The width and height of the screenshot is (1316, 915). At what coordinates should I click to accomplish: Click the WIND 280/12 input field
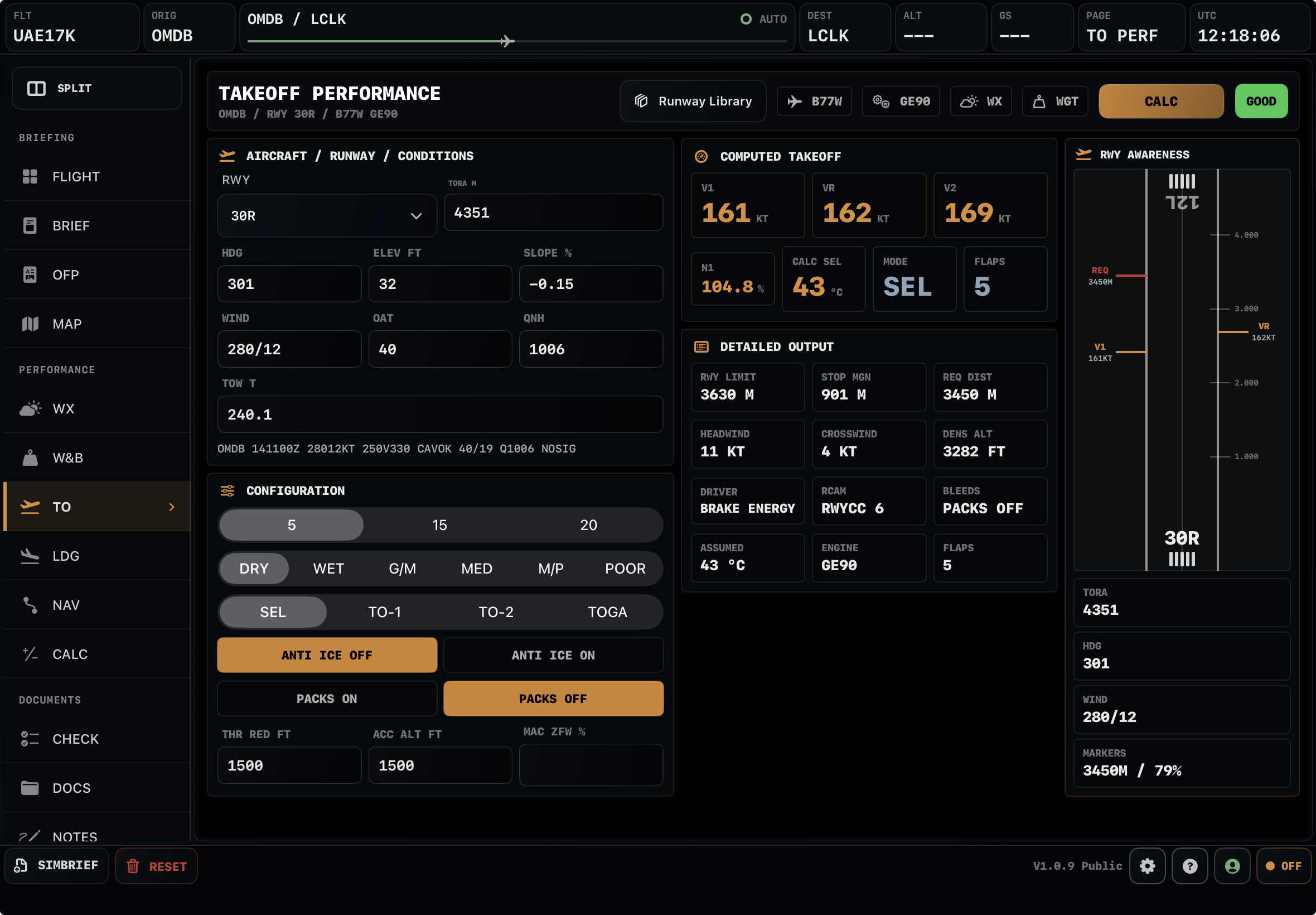(x=289, y=349)
